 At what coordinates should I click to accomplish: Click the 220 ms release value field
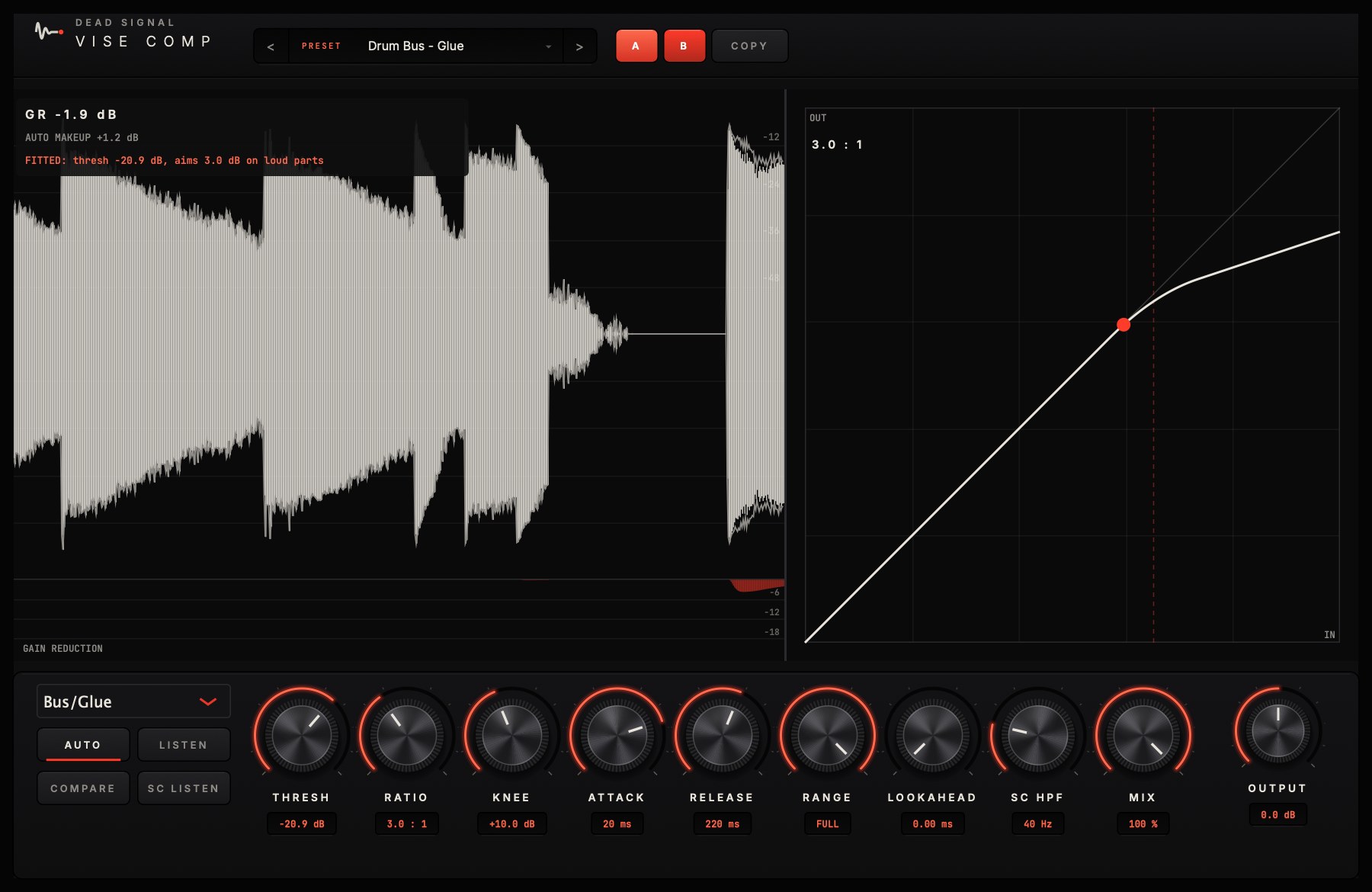point(723,824)
